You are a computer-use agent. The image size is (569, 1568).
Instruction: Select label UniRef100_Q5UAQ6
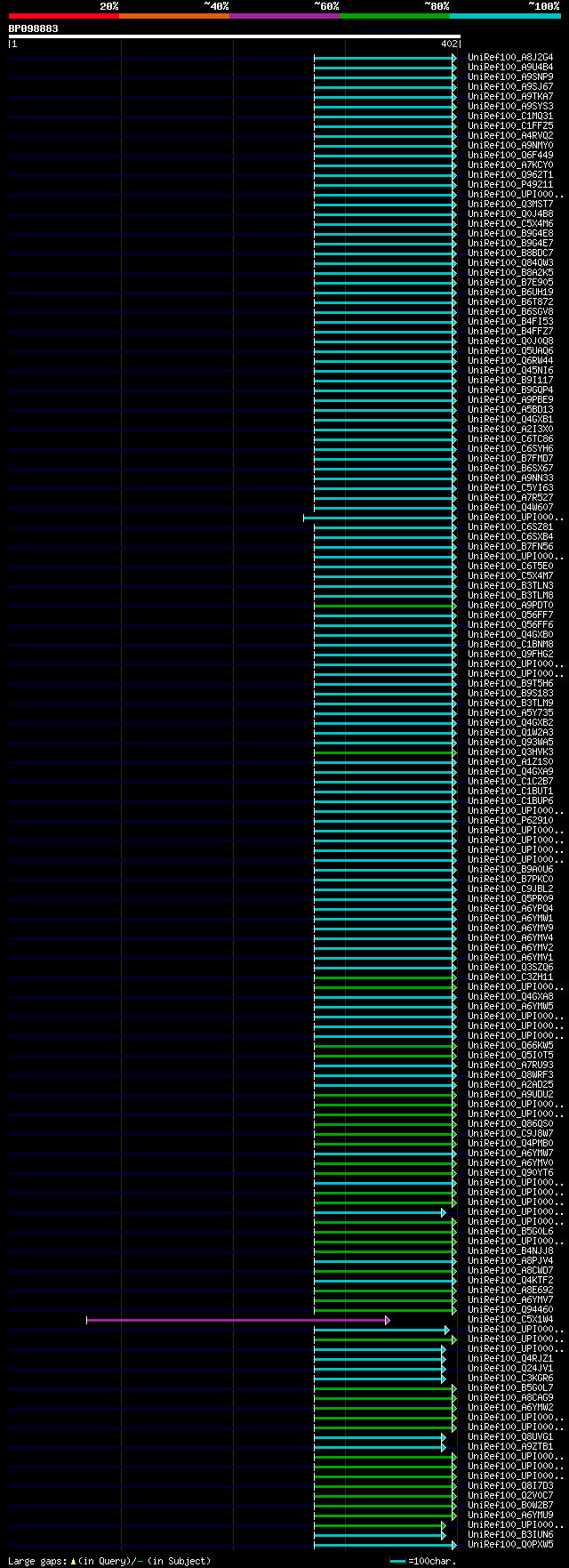click(x=510, y=351)
